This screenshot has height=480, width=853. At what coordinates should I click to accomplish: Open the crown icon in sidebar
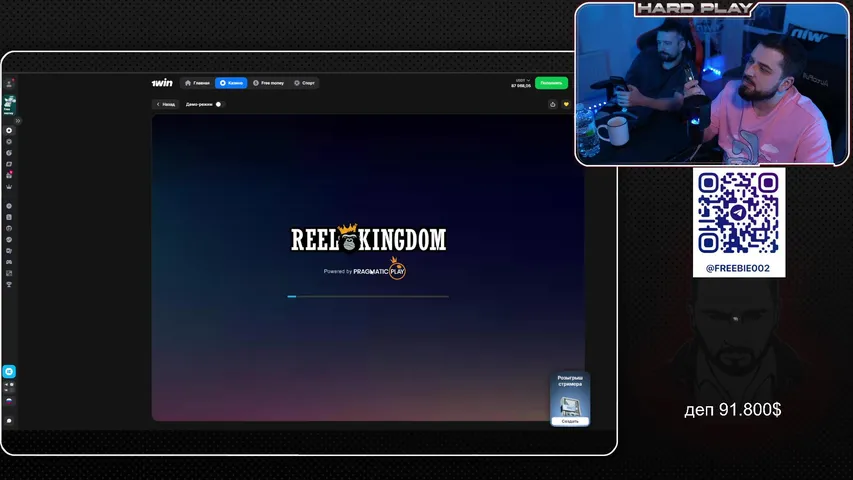pos(9,187)
